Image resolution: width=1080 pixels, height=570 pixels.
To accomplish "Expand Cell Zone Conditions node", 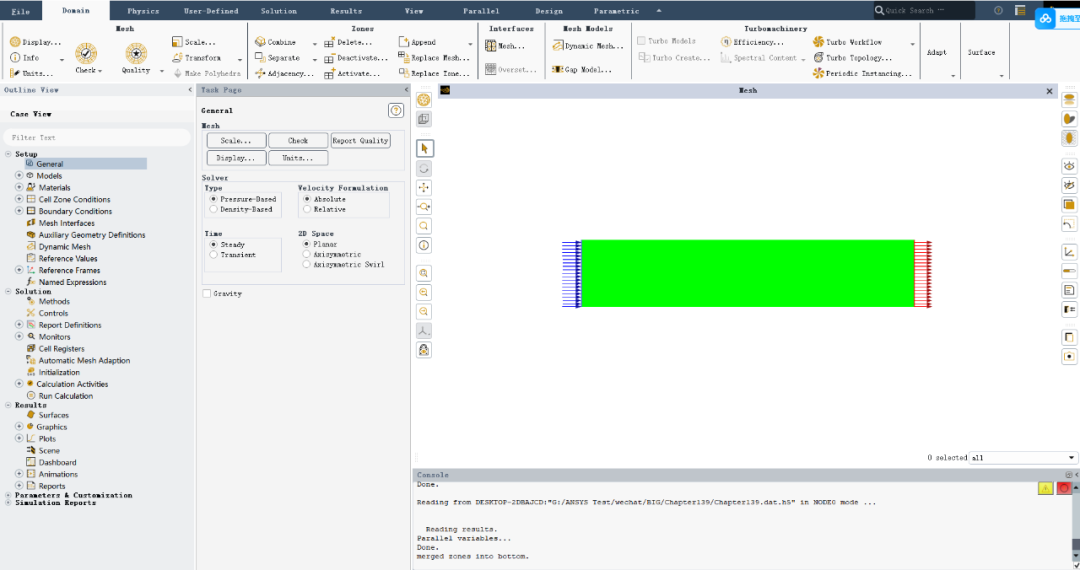I will click(19, 199).
